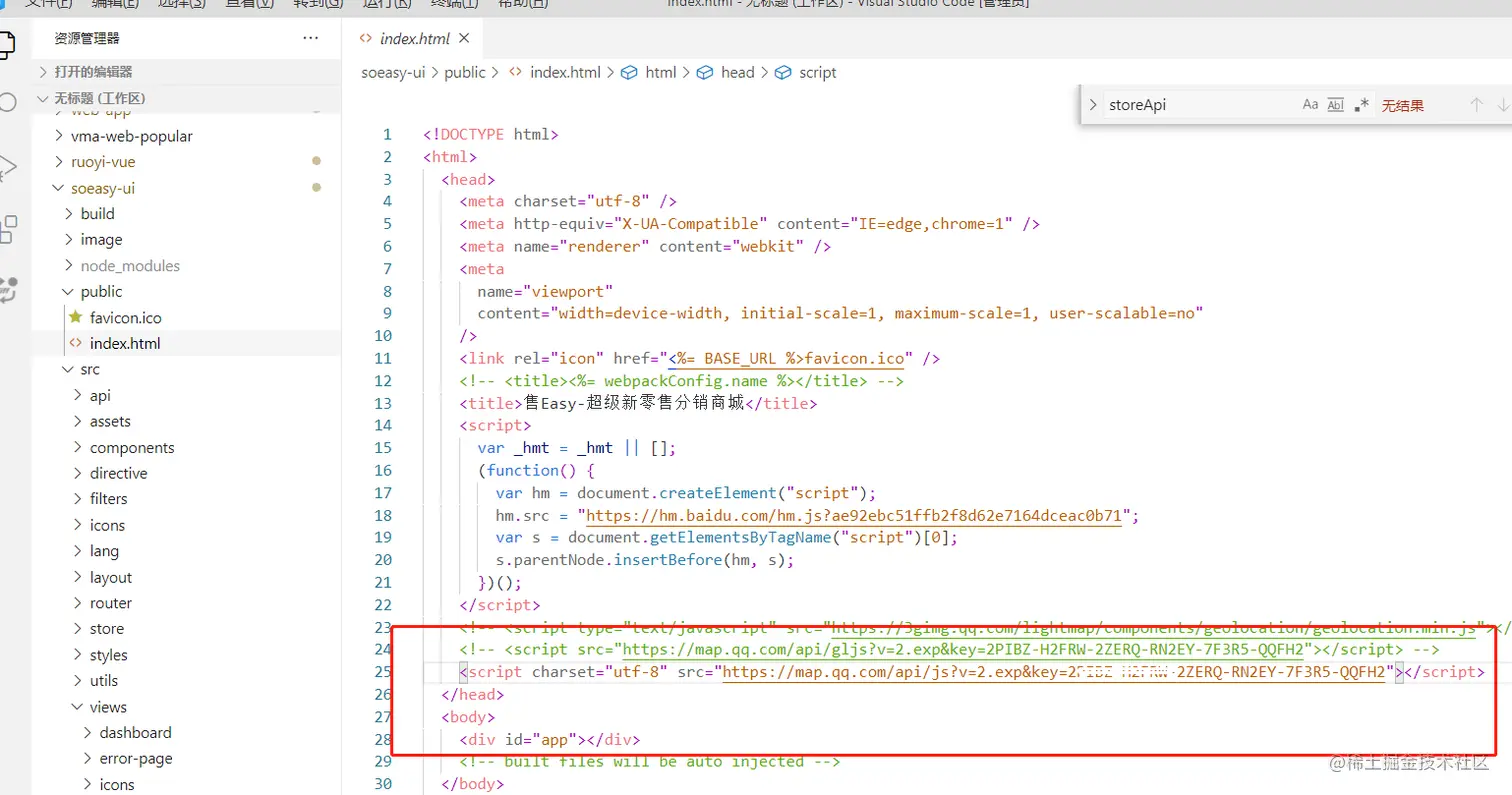Click line number 14 in the gutter
The image size is (1512, 795).
pyautogui.click(x=384, y=426)
